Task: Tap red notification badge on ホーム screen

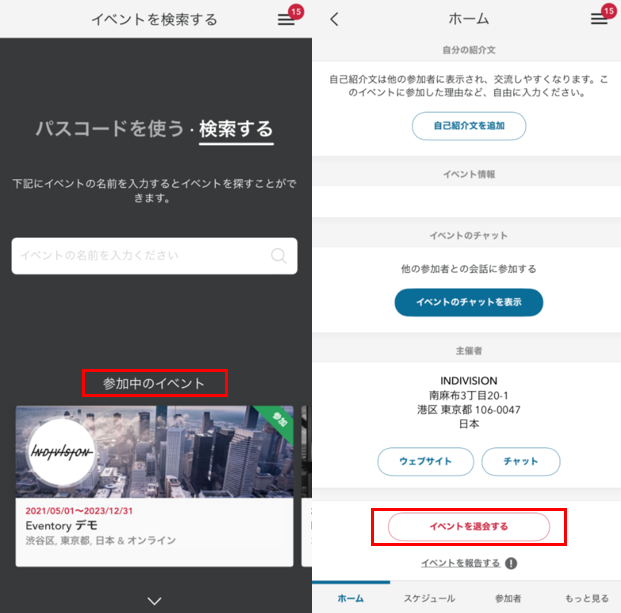Action: click(609, 11)
